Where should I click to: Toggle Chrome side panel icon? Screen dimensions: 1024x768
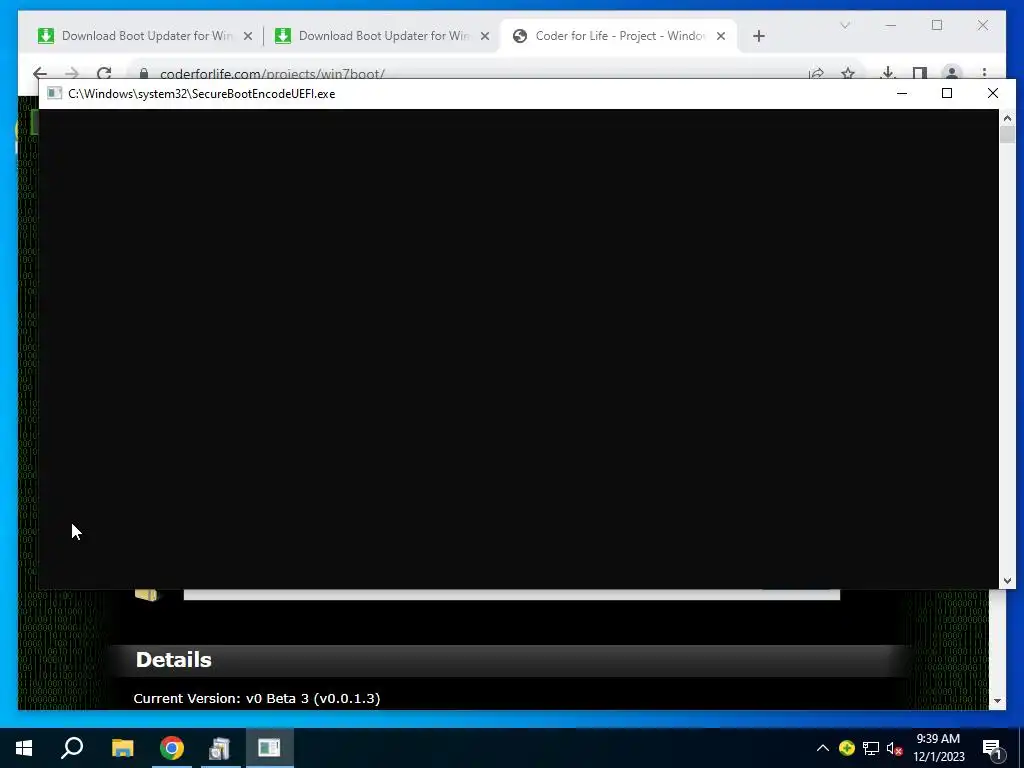pos(920,73)
